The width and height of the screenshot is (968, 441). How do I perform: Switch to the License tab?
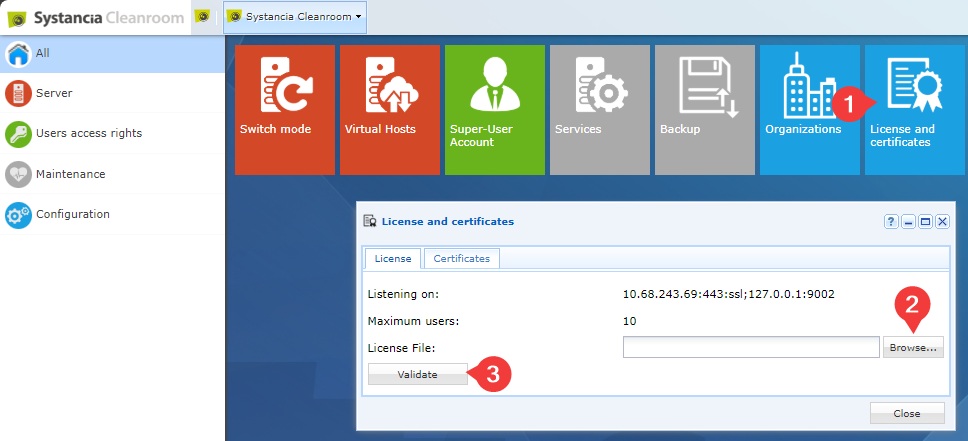393,259
